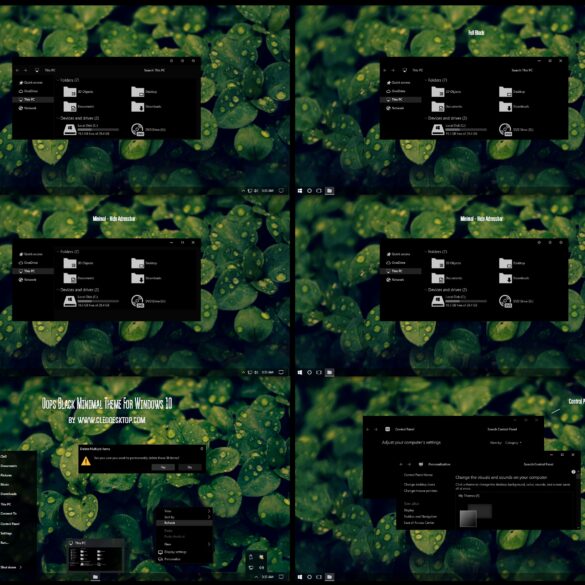Open Control Panel Home link
585x585 pixels.
click(418, 475)
